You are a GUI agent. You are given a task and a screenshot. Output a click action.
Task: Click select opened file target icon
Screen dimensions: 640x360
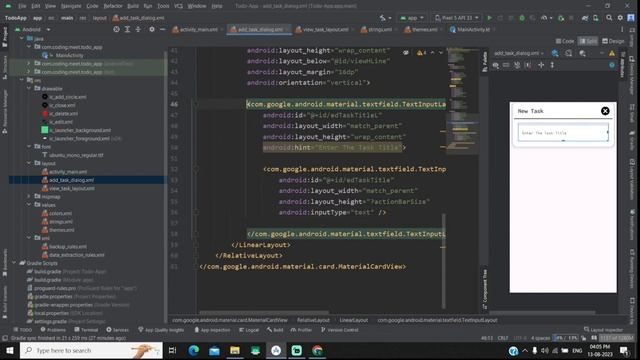click(x=116, y=29)
